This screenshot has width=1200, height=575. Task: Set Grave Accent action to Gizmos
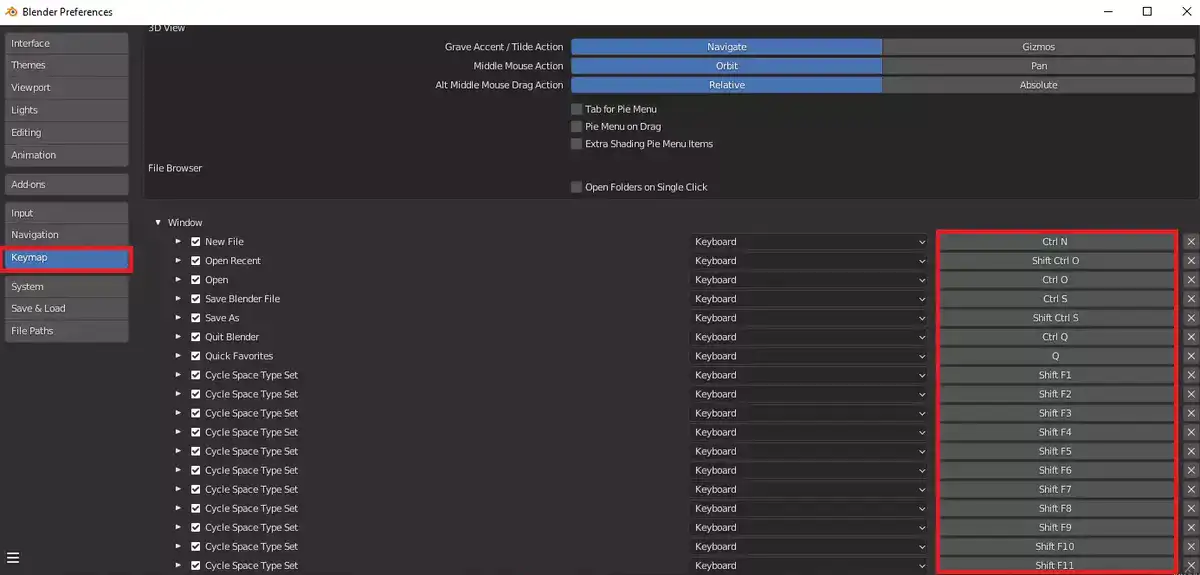point(1038,47)
